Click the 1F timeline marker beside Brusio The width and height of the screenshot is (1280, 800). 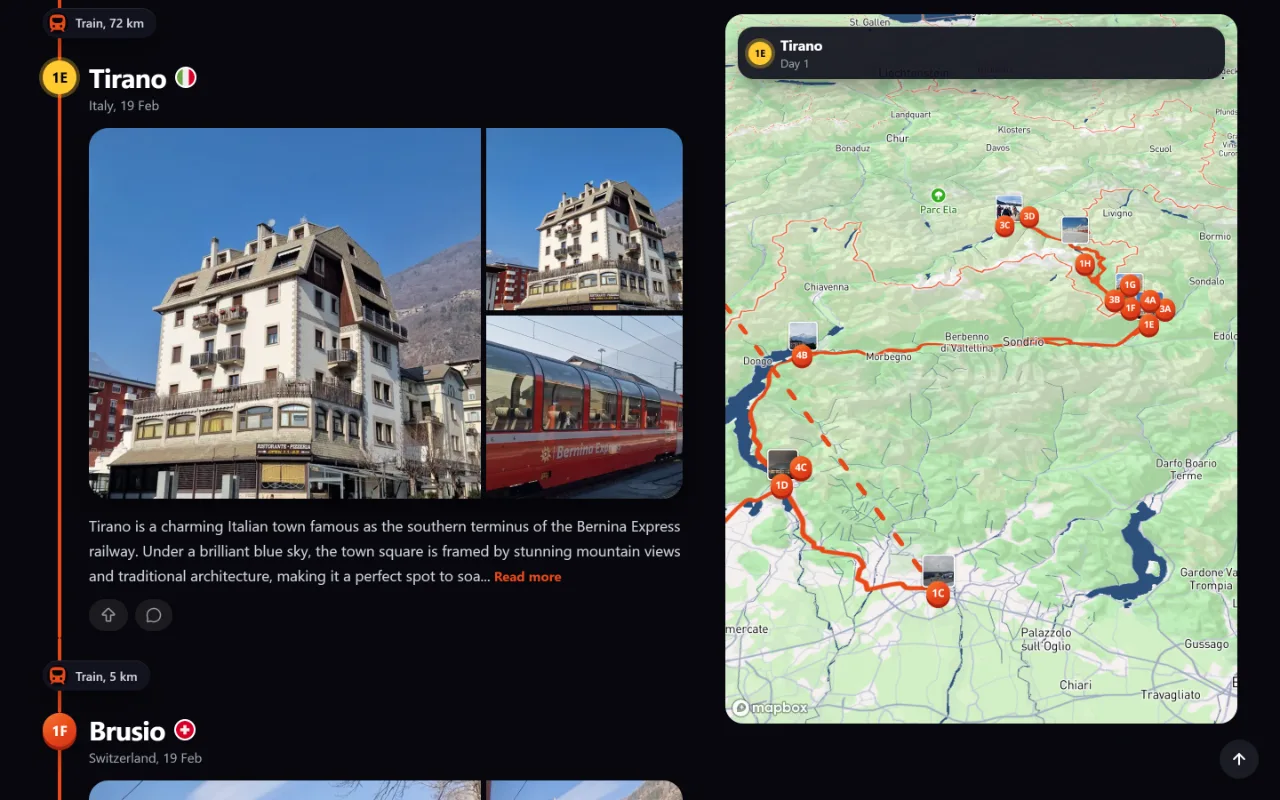point(59,731)
